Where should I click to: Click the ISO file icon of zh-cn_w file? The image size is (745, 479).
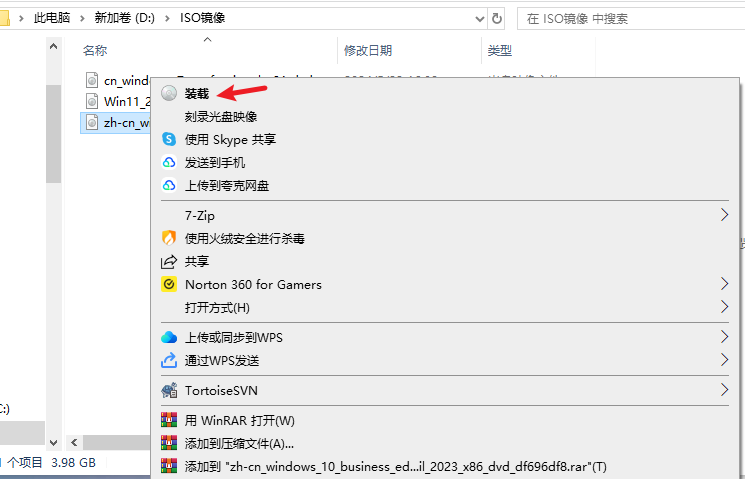click(x=92, y=123)
